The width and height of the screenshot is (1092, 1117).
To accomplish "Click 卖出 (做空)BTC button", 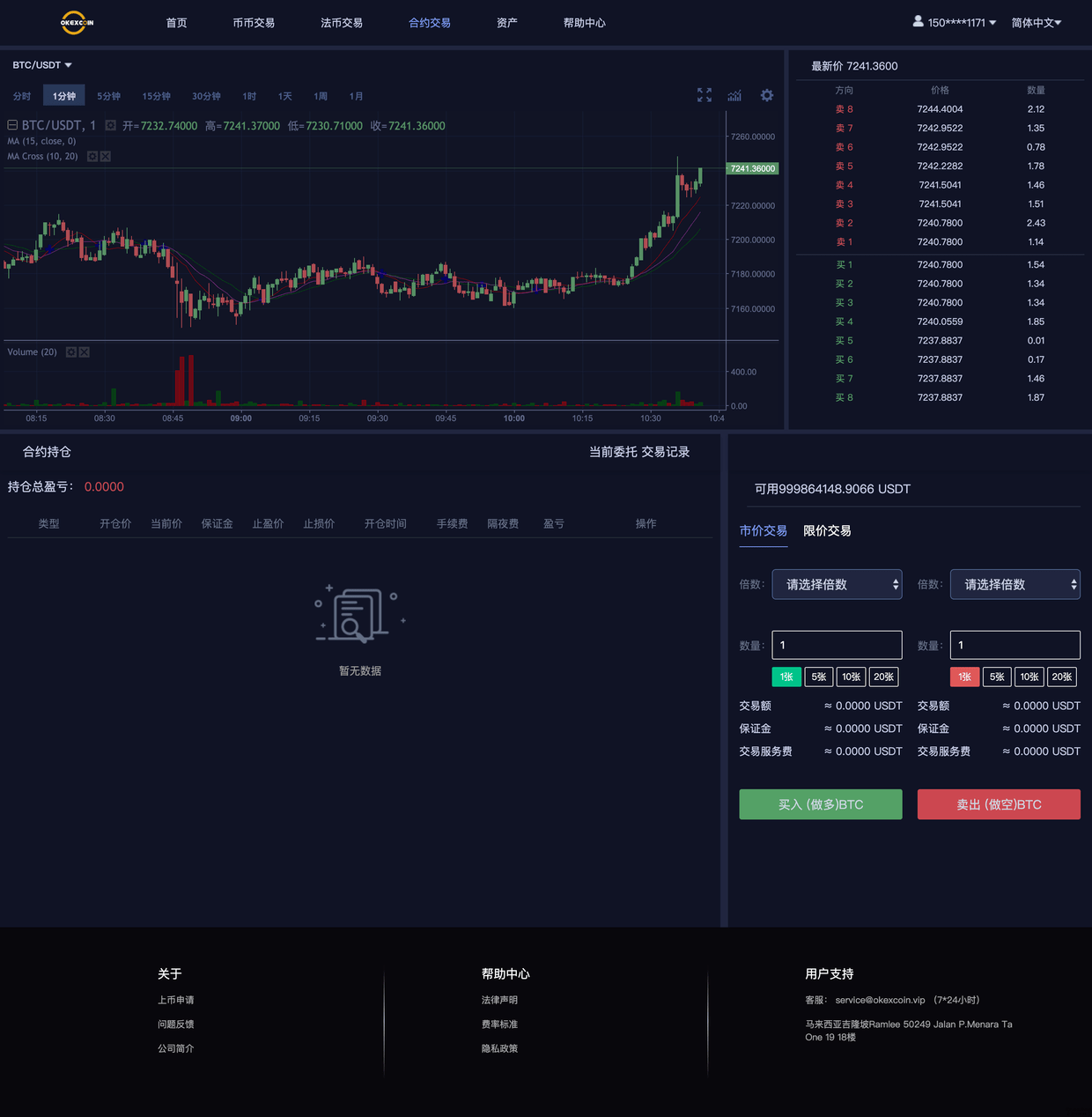I will coord(999,804).
